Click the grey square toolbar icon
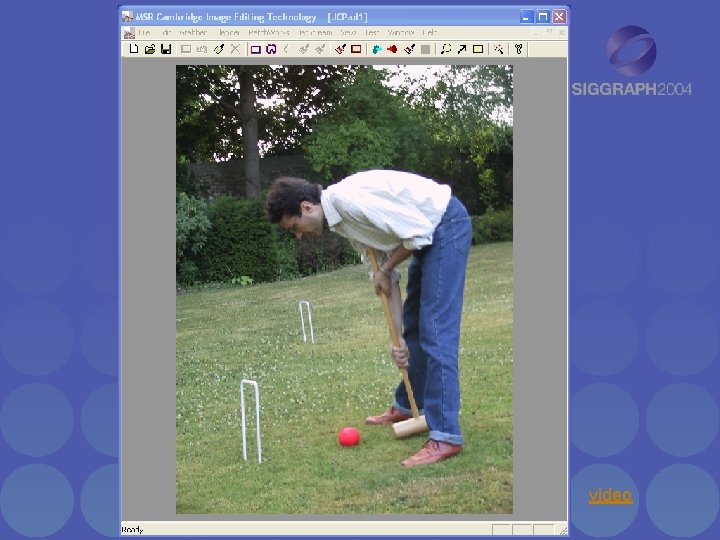 426,49
